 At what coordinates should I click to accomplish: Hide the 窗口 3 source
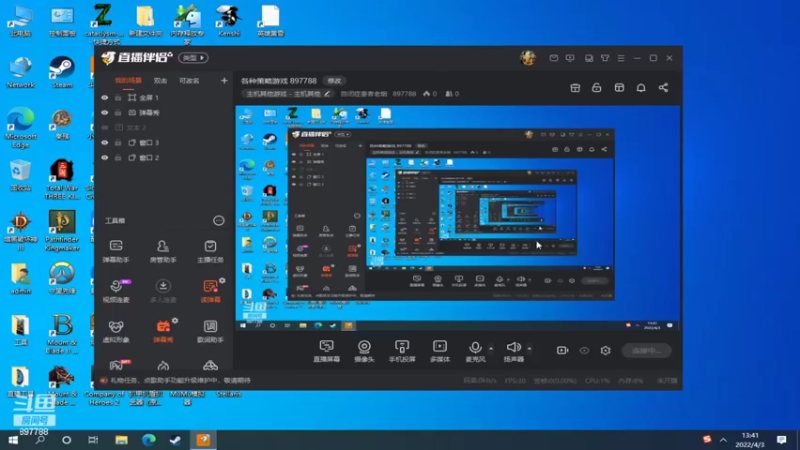[x=105, y=143]
